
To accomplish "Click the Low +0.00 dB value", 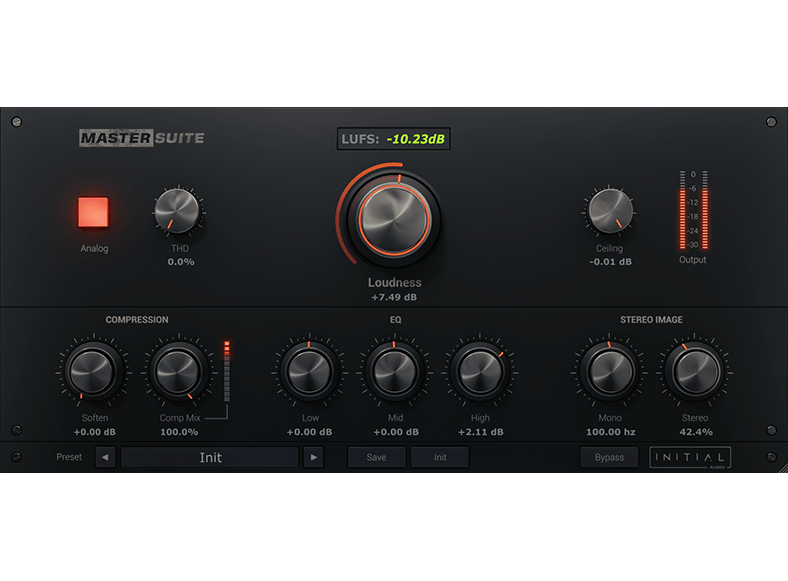I will [309, 432].
